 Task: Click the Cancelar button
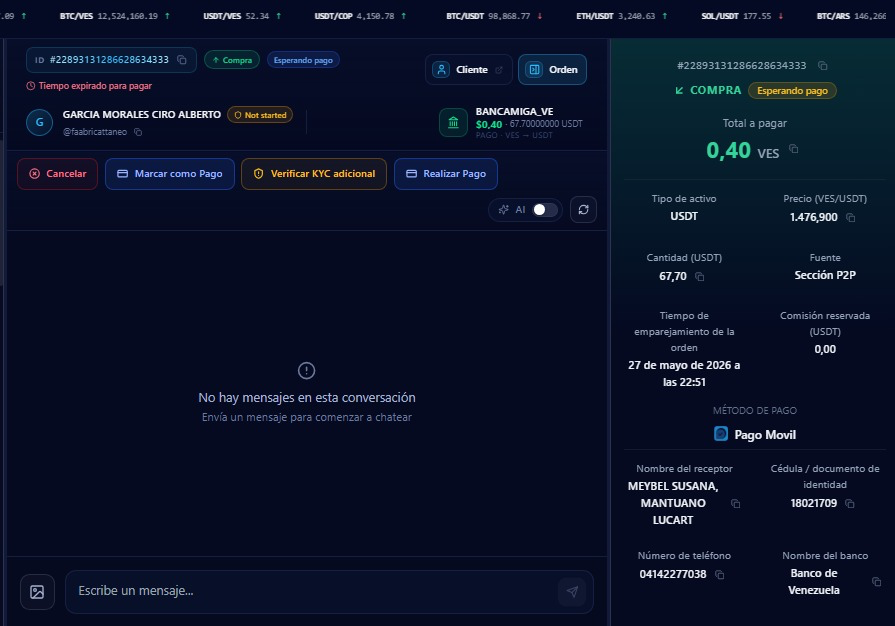(57, 173)
